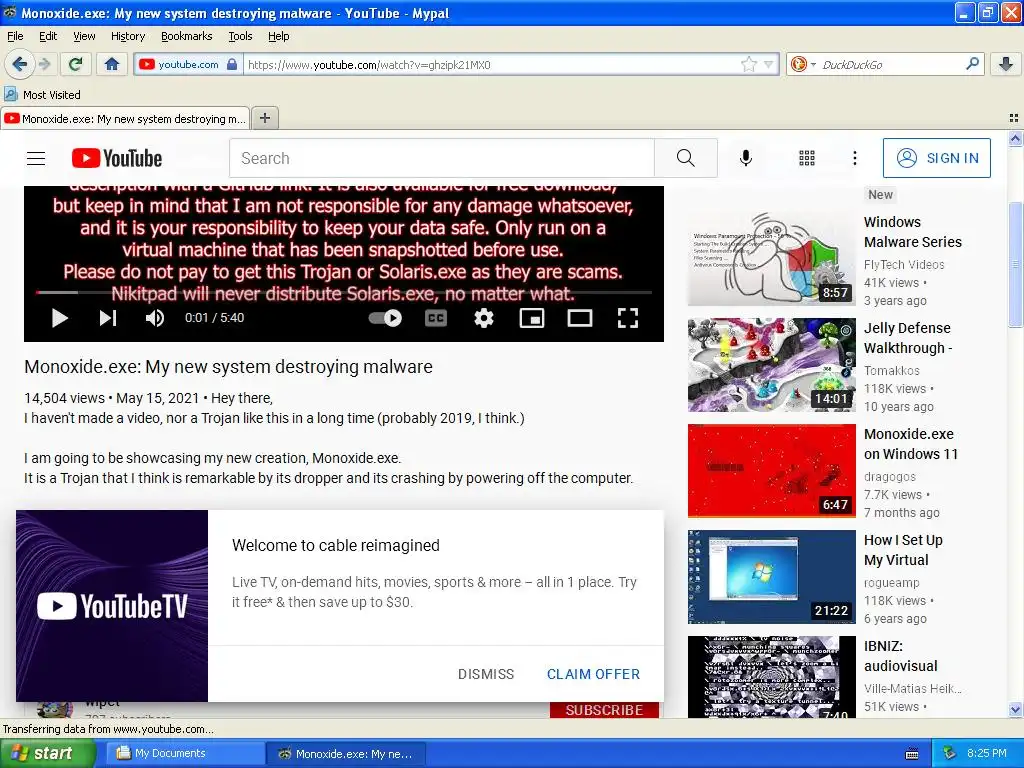Click the browser URL address field
This screenshot has width=1024, height=768.
[493, 64]
